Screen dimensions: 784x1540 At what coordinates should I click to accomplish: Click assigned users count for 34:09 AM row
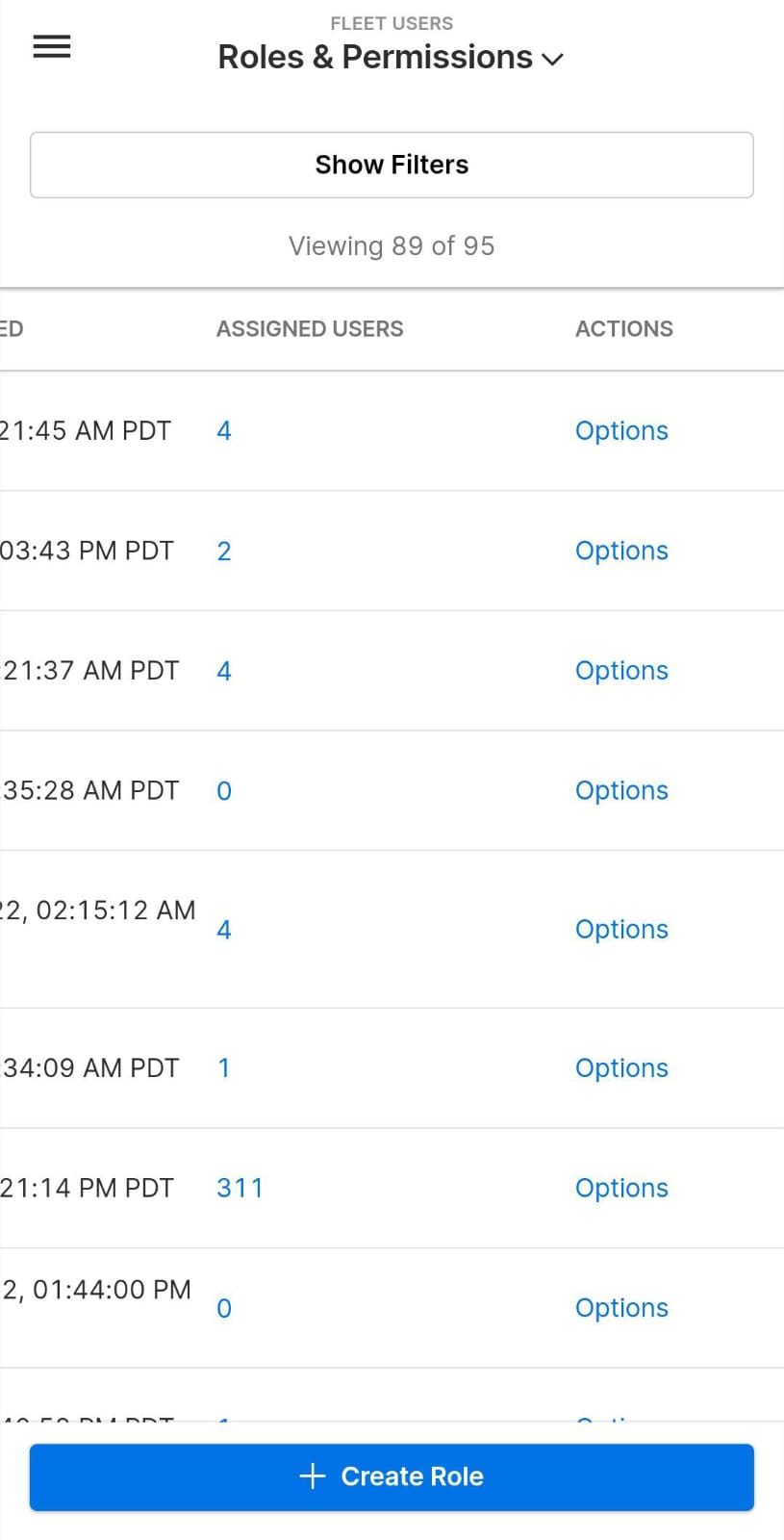(224, 1068)
